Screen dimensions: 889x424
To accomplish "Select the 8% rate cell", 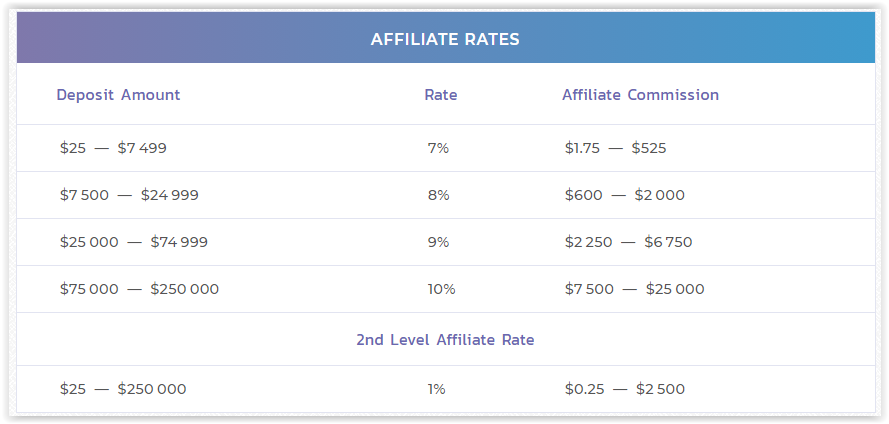I will coord(438,195).
